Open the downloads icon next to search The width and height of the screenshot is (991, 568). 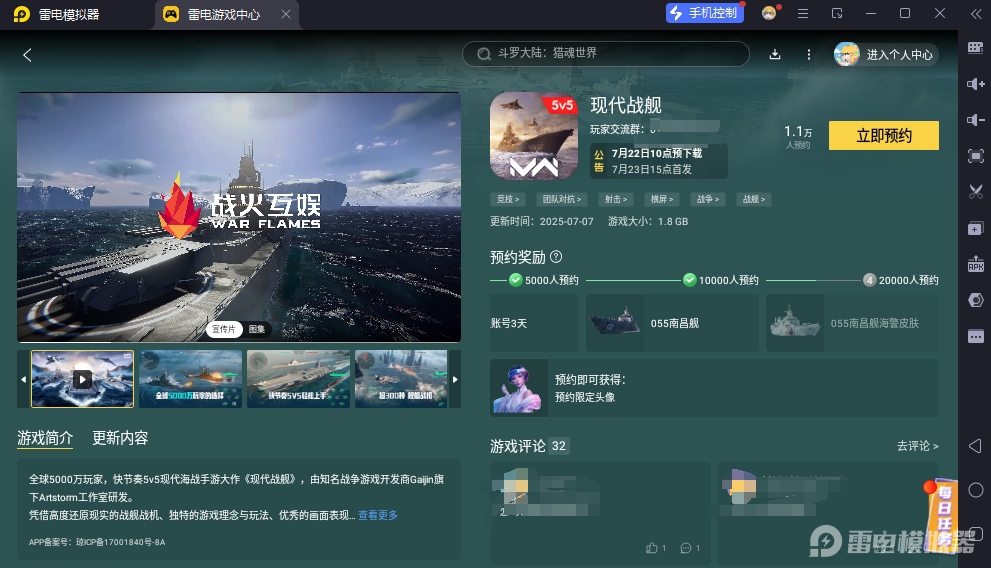point(775,54)
